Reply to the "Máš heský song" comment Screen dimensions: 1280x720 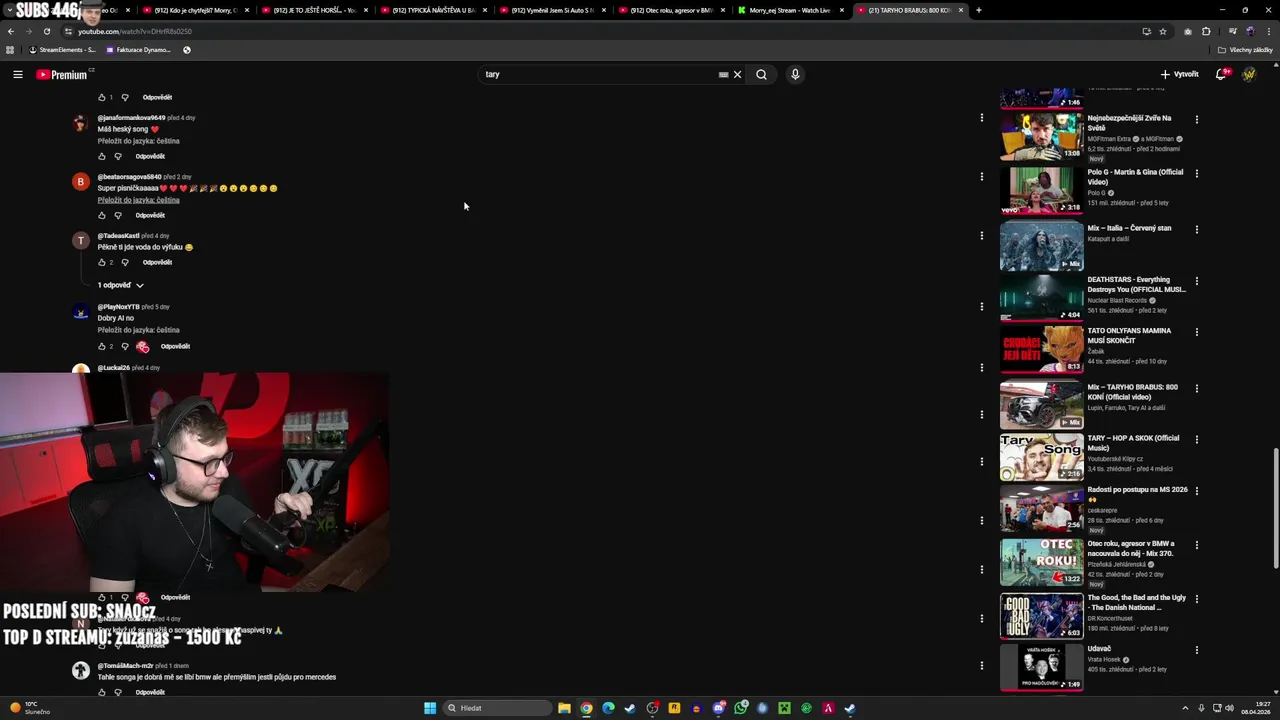tap(150, 156)
